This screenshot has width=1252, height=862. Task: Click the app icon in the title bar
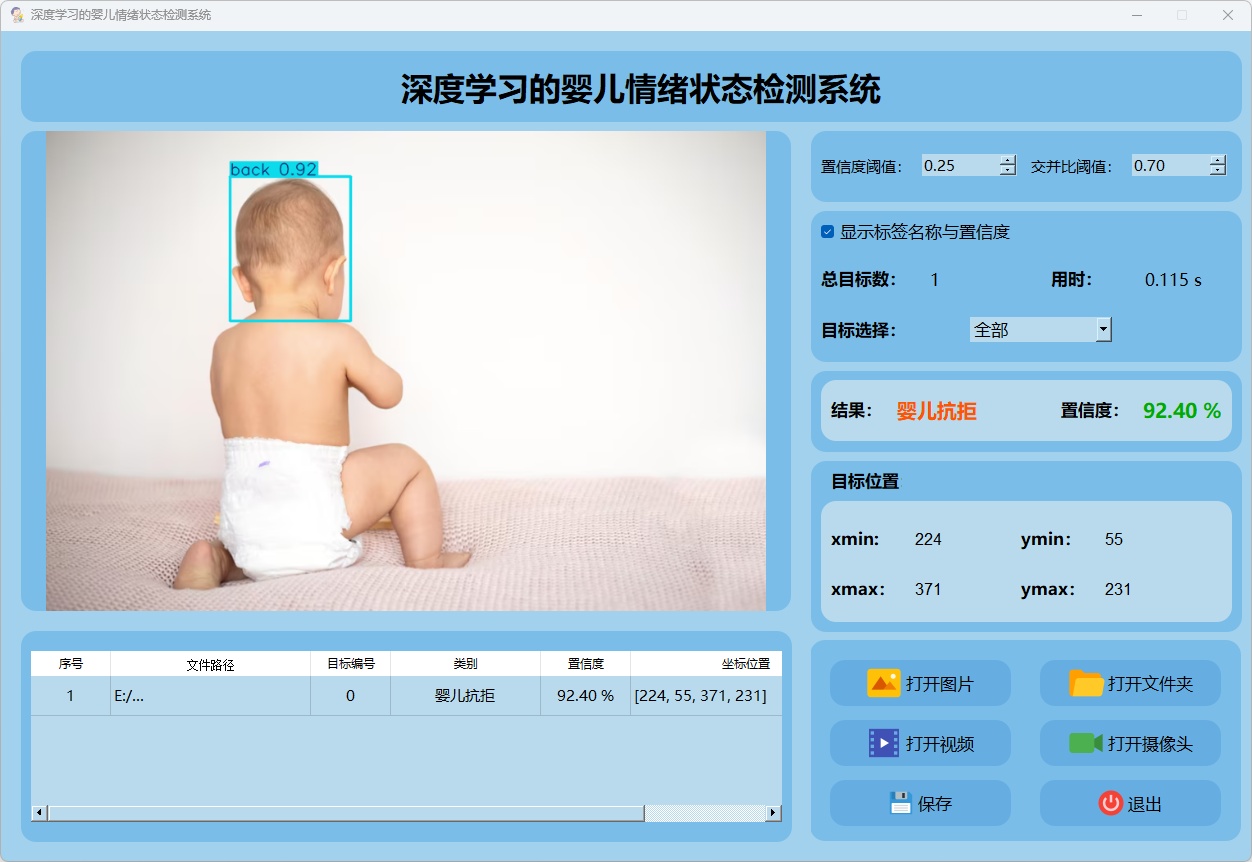pyautogui.click(x=16, y=15)
